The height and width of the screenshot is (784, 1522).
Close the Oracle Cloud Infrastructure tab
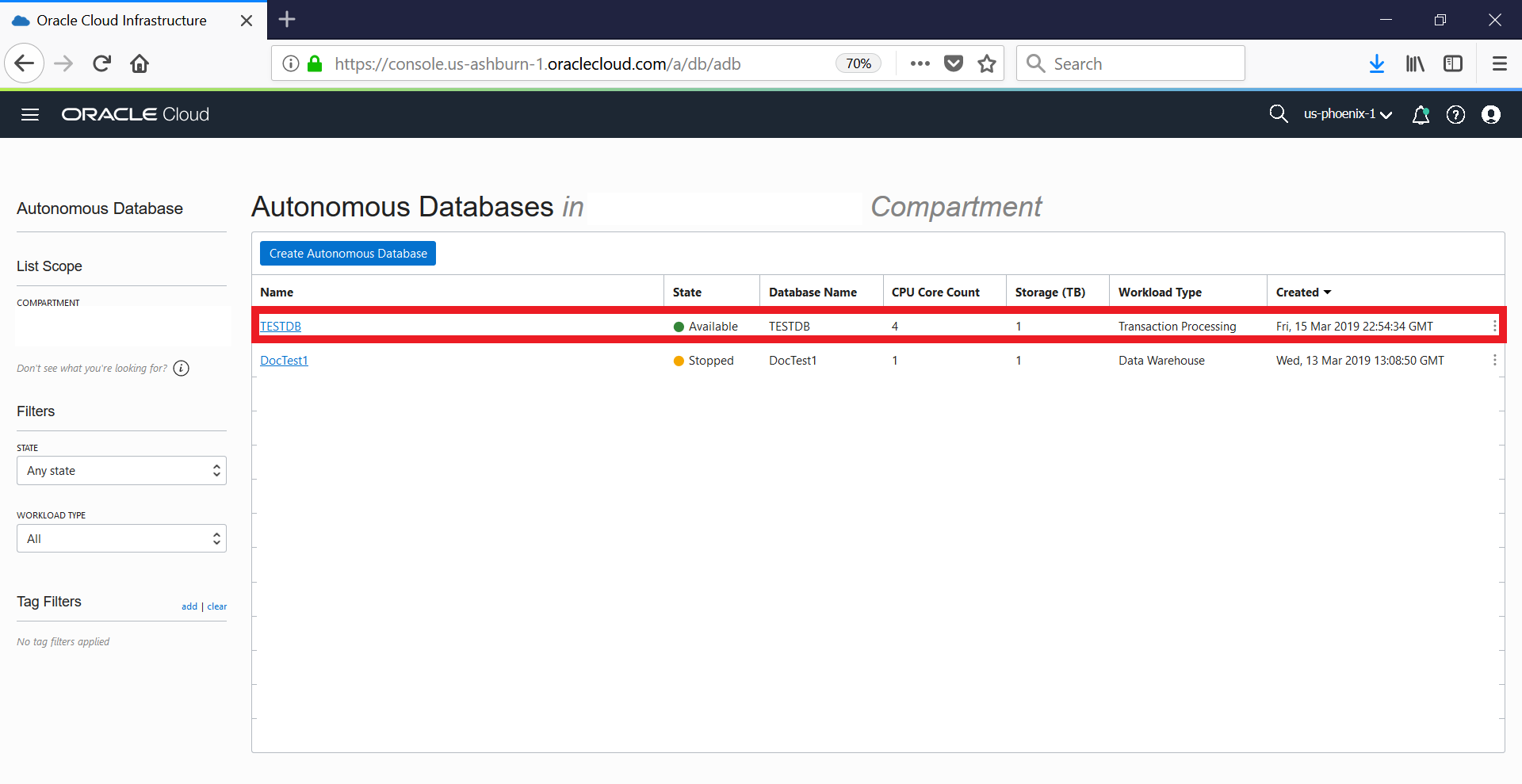(x=247, y=21)
